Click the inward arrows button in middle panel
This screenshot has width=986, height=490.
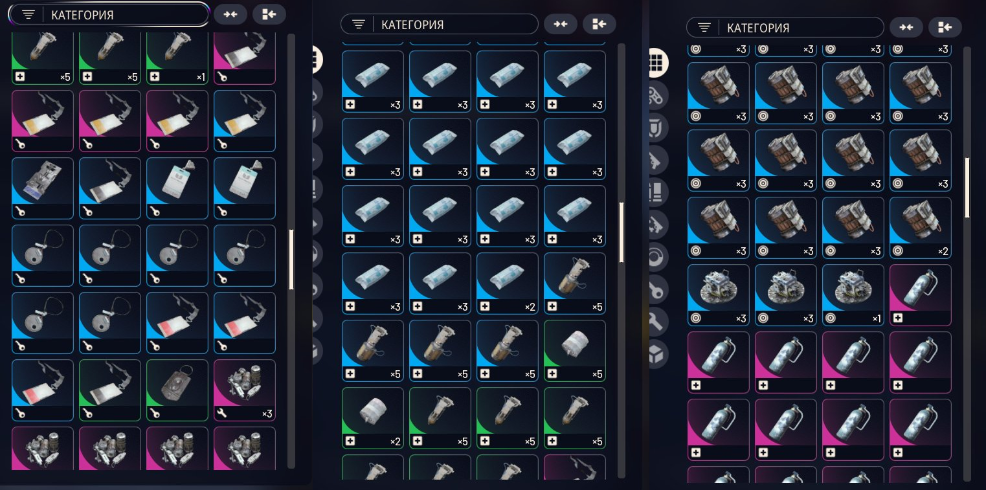(x=560, y=24)
